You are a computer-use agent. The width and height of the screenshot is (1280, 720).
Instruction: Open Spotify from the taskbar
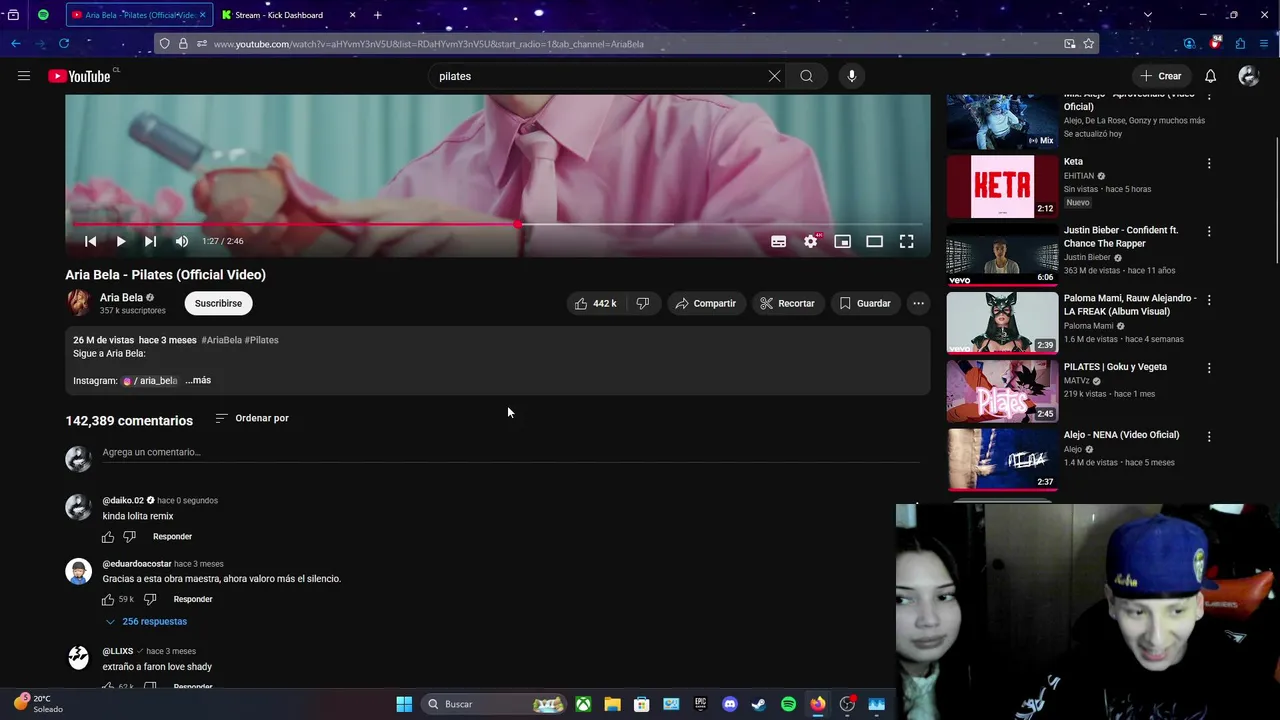(x=788, y=704)
